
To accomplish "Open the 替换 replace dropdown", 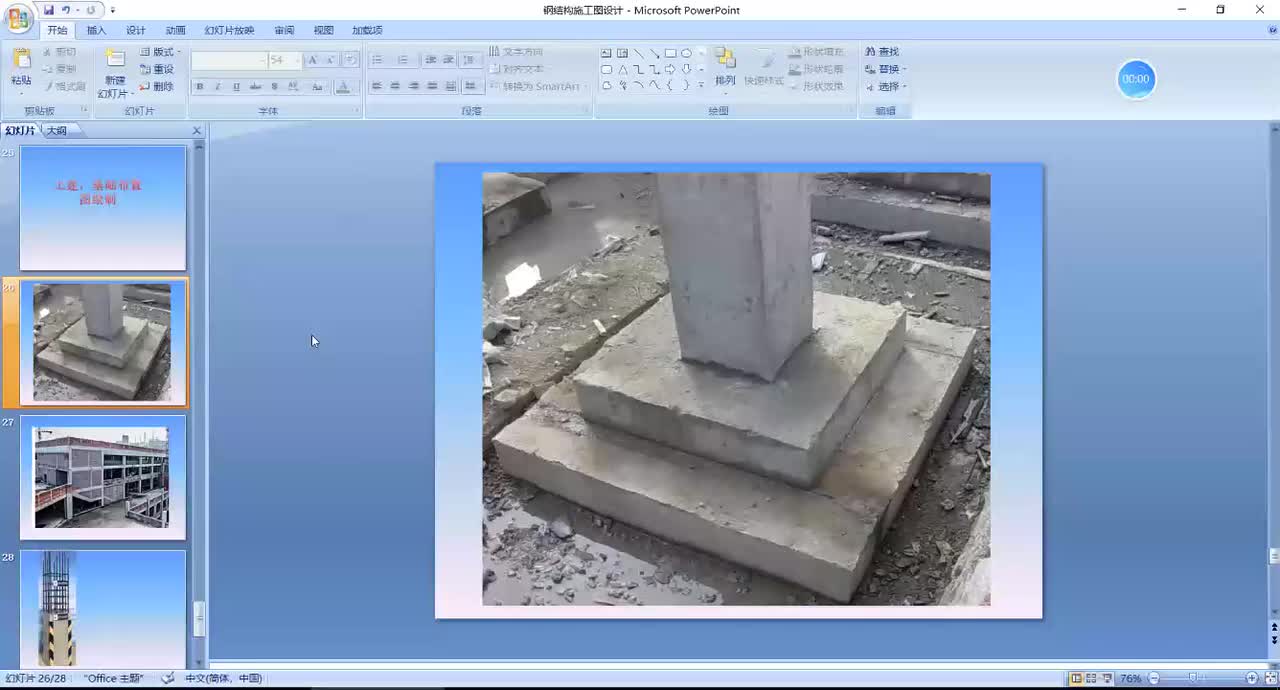I will point(885,69).
